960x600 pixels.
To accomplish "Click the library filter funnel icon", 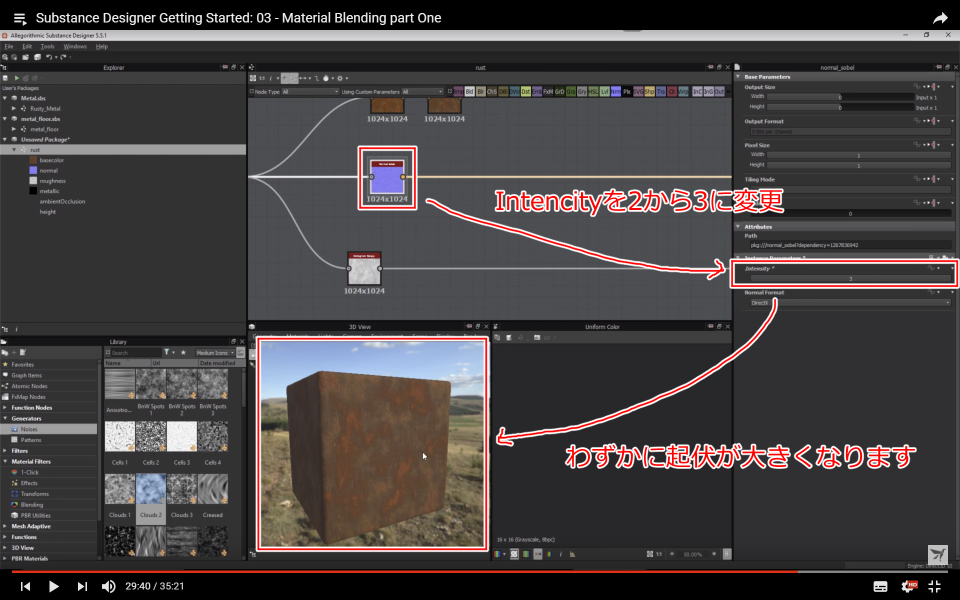I will [x=167, y=353].
